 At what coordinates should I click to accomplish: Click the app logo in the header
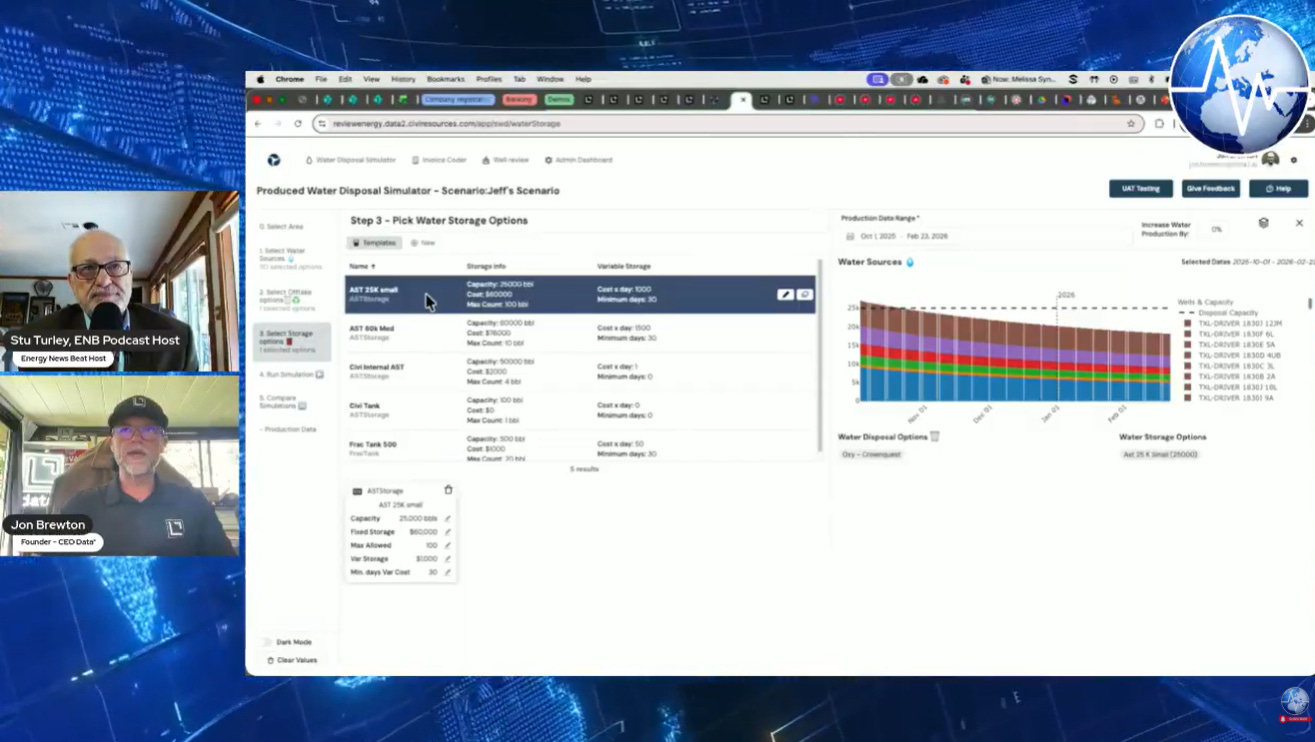(274, 160)
